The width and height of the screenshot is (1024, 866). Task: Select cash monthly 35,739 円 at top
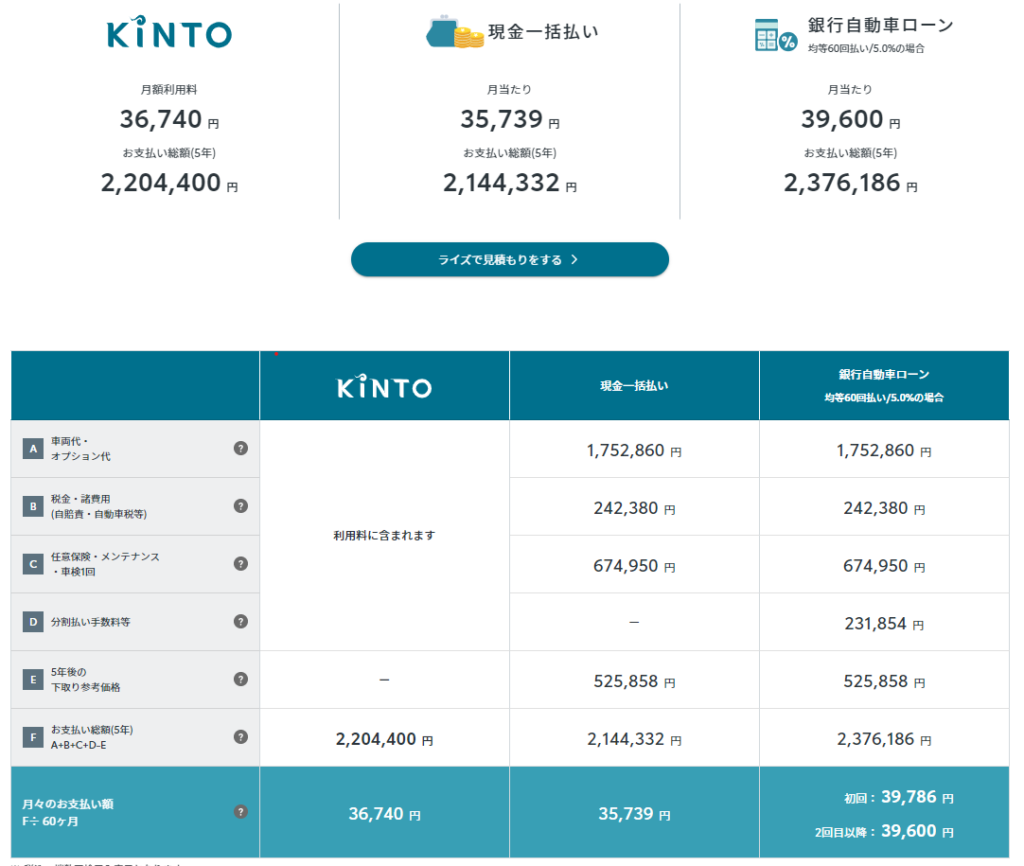509,120
